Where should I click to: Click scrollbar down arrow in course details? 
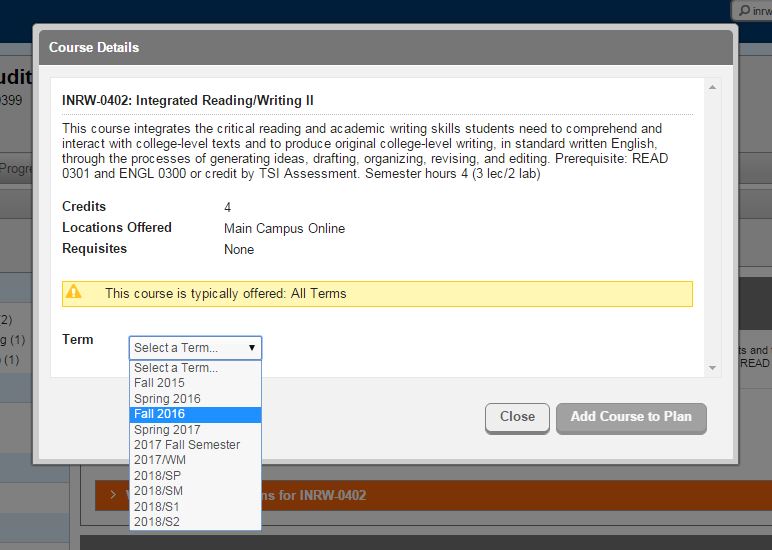[x=712, y=368]
